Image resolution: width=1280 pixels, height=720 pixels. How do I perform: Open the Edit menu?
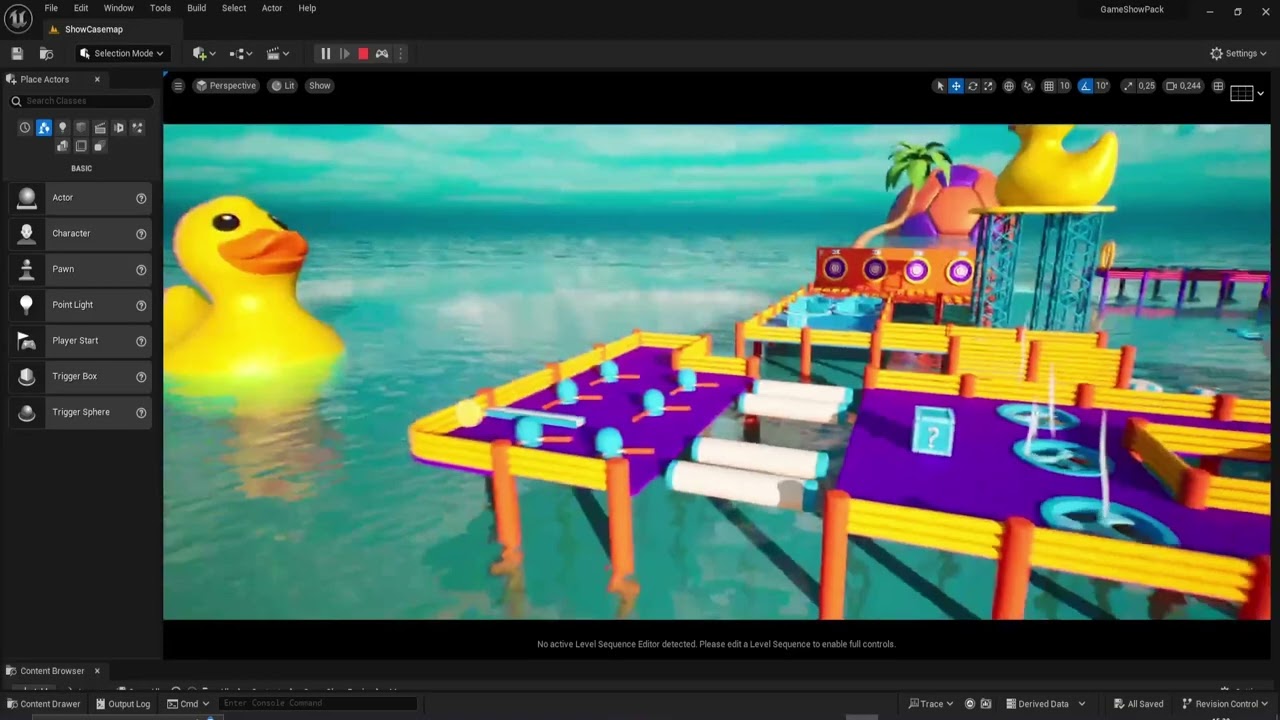coord(81,8)
